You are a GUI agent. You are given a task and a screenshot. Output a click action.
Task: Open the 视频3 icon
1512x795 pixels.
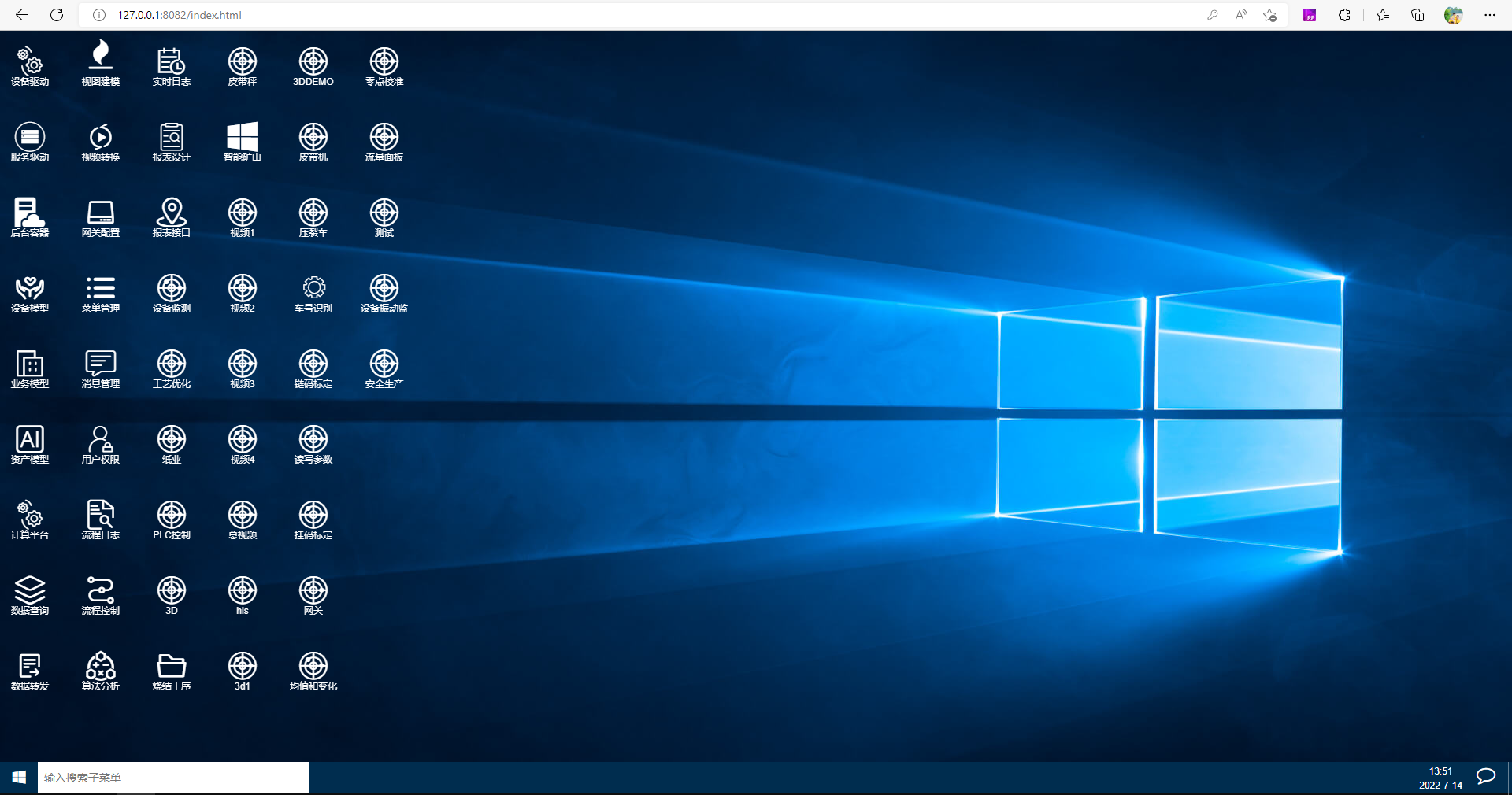pyautogui.click(x=243, y=368)
